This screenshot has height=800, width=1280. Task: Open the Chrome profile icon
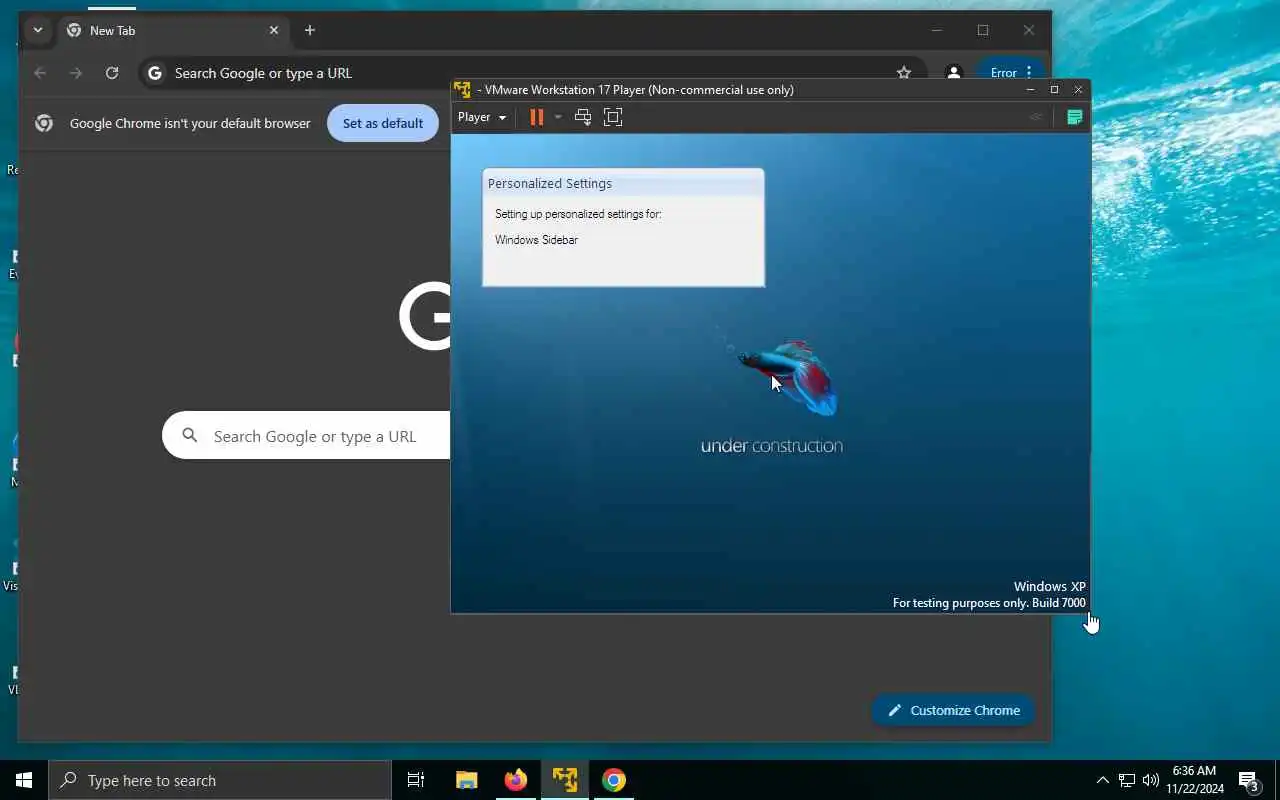click(x=954, y=73)
